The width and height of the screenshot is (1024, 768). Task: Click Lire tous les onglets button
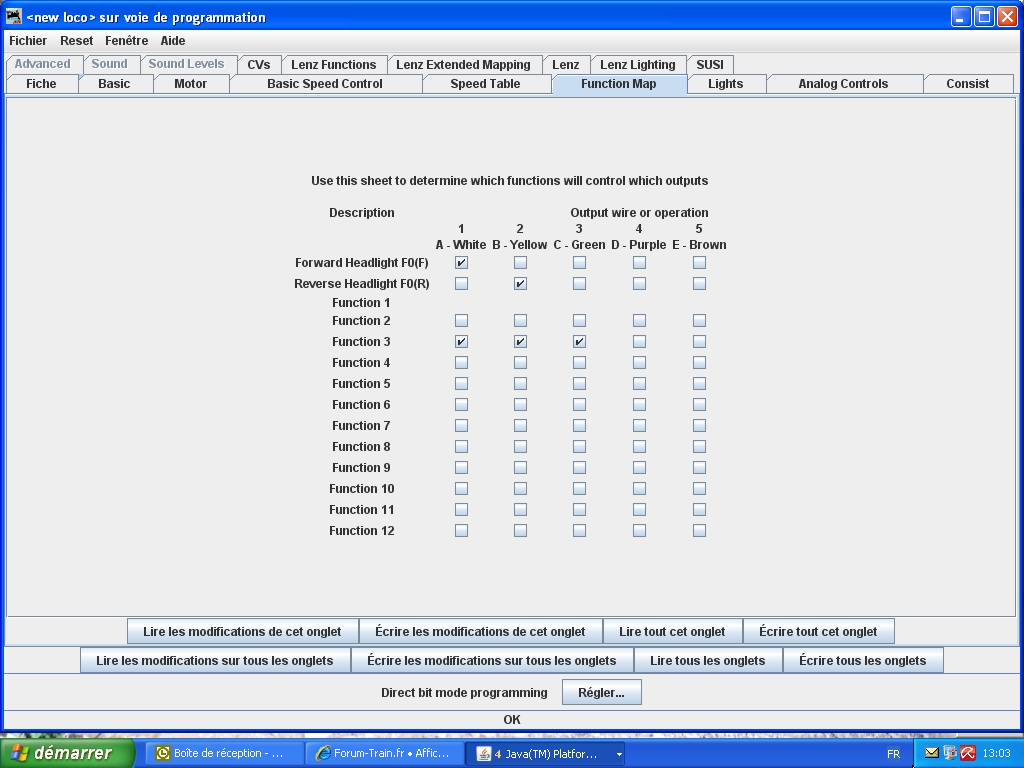[x=708, y=660]
